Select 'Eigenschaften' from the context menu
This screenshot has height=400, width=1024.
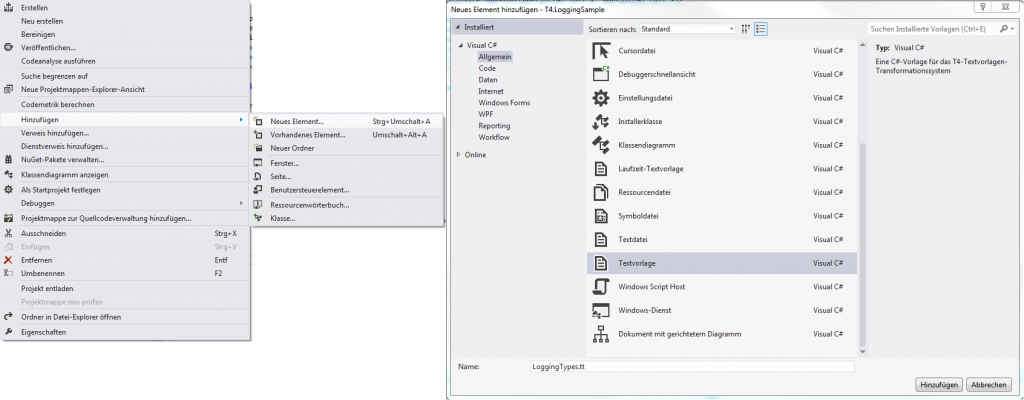[43, 332]
